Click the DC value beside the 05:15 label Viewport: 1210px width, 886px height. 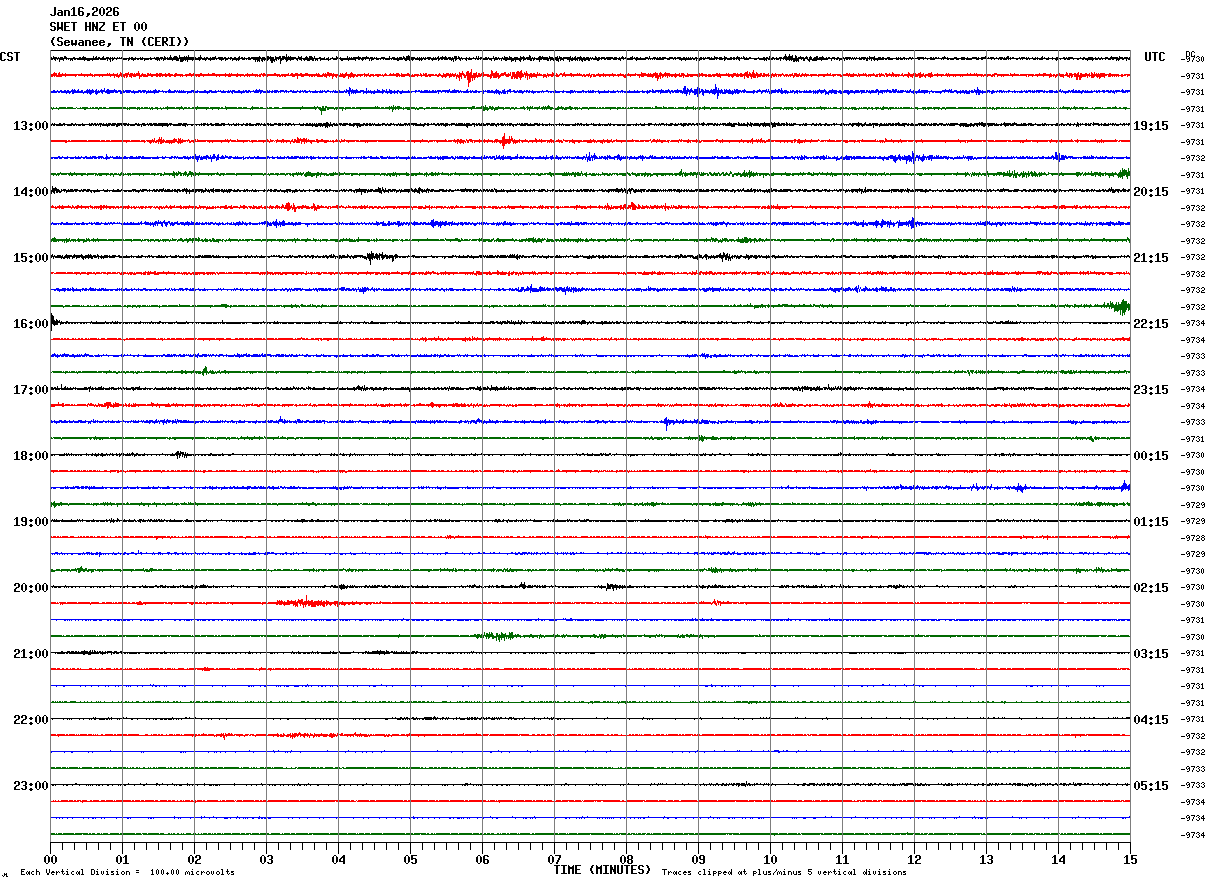[x=1193, y=786]
